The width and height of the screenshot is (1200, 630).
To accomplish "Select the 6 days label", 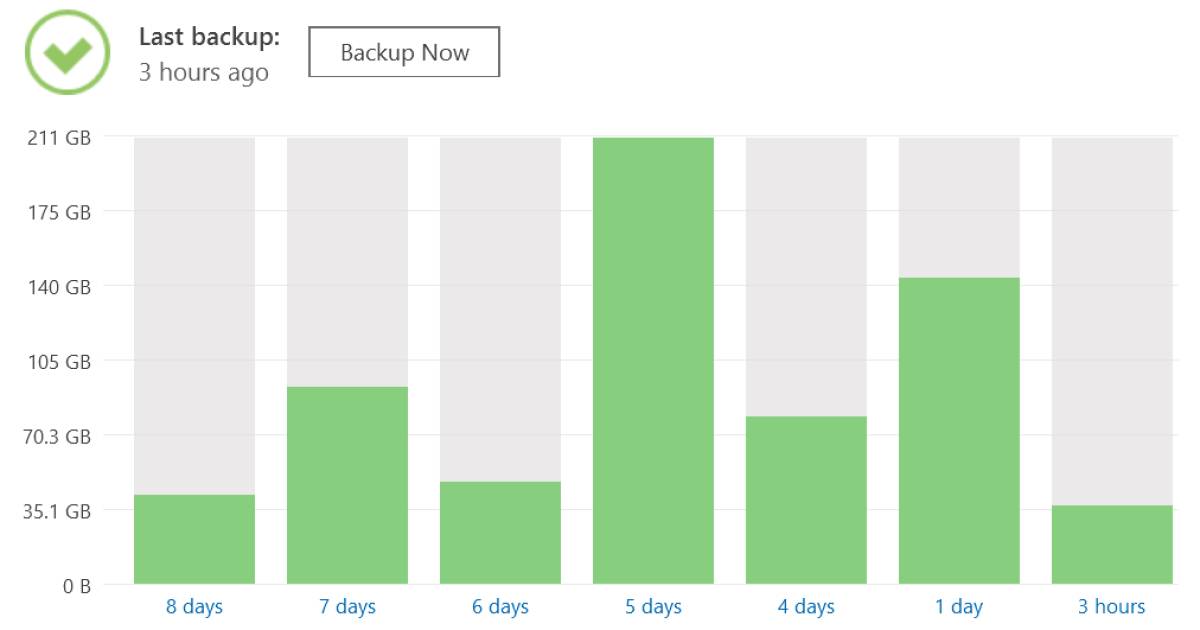I will (500, 607).
